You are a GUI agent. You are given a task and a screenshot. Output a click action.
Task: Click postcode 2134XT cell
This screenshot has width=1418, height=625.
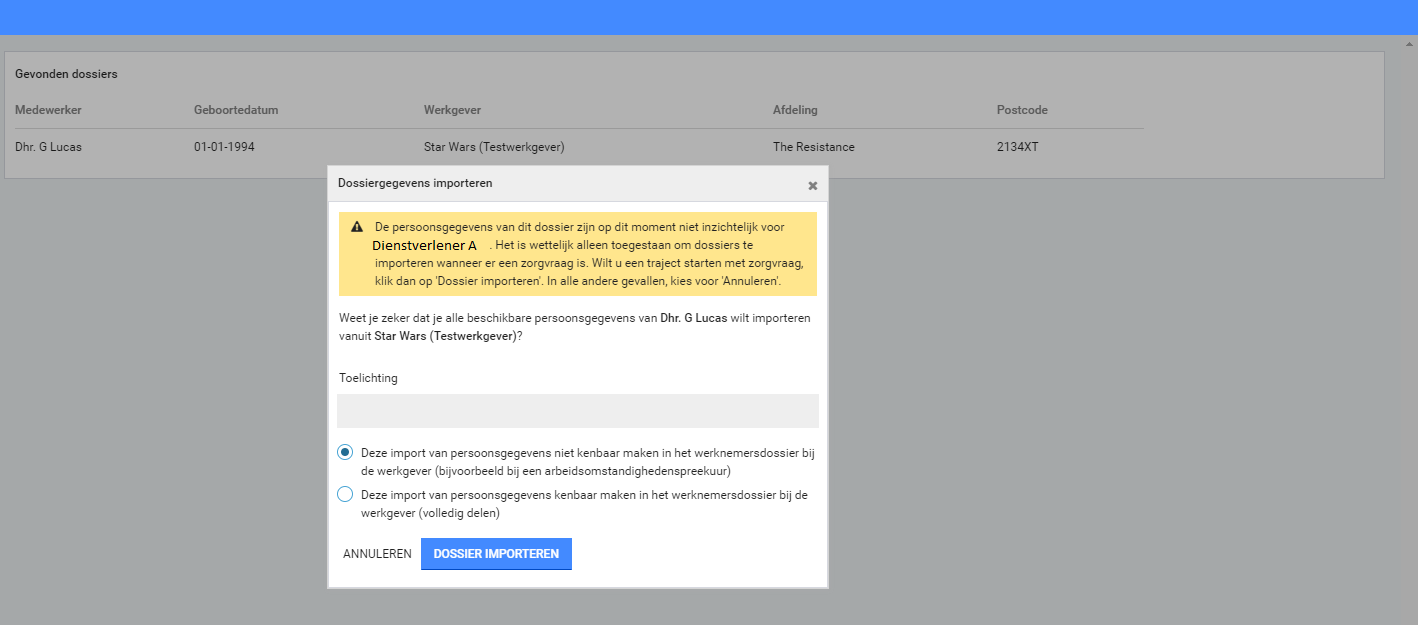[x=1017, y=147]
